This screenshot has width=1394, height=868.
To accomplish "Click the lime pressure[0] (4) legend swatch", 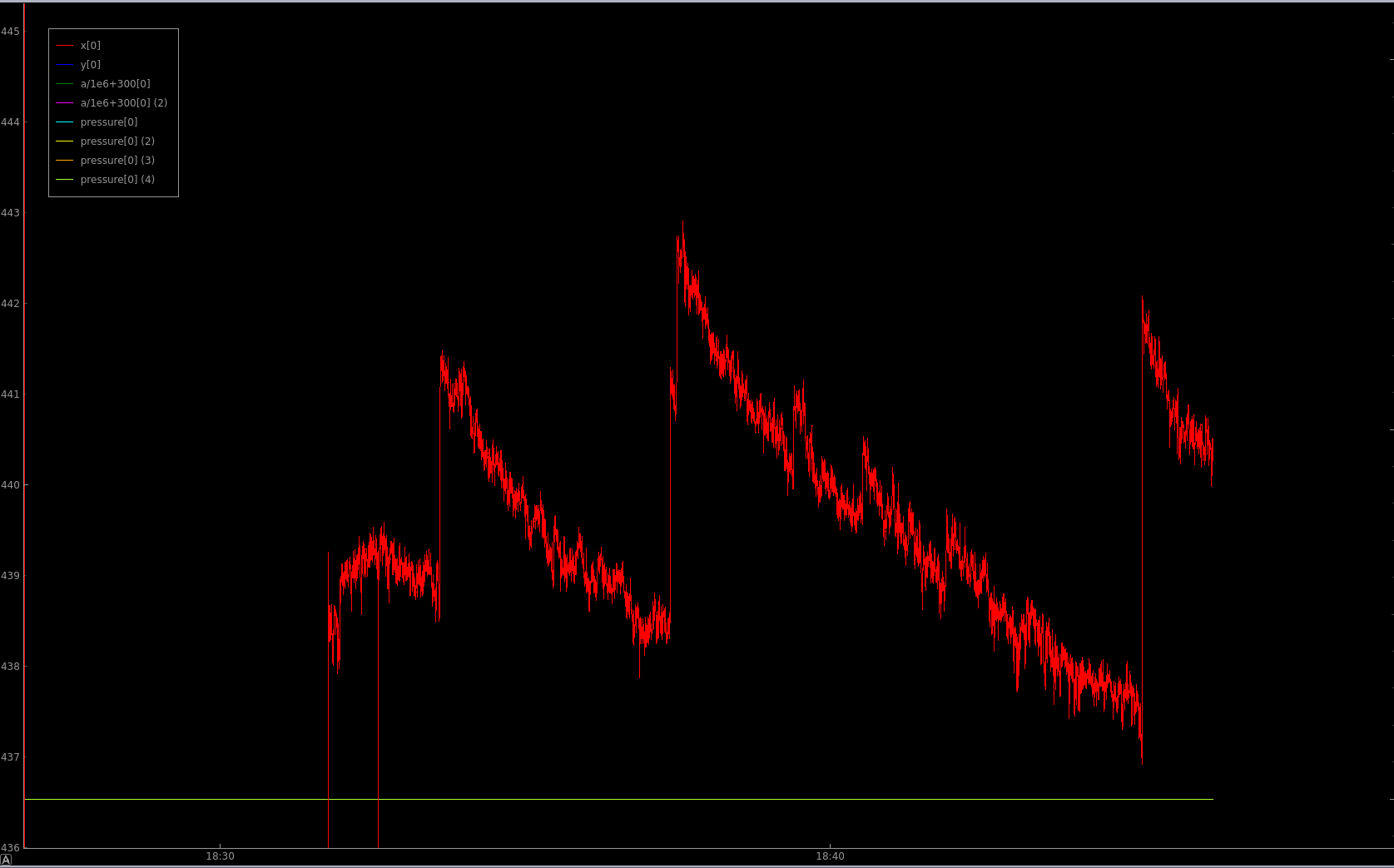I will click(64, 180).
